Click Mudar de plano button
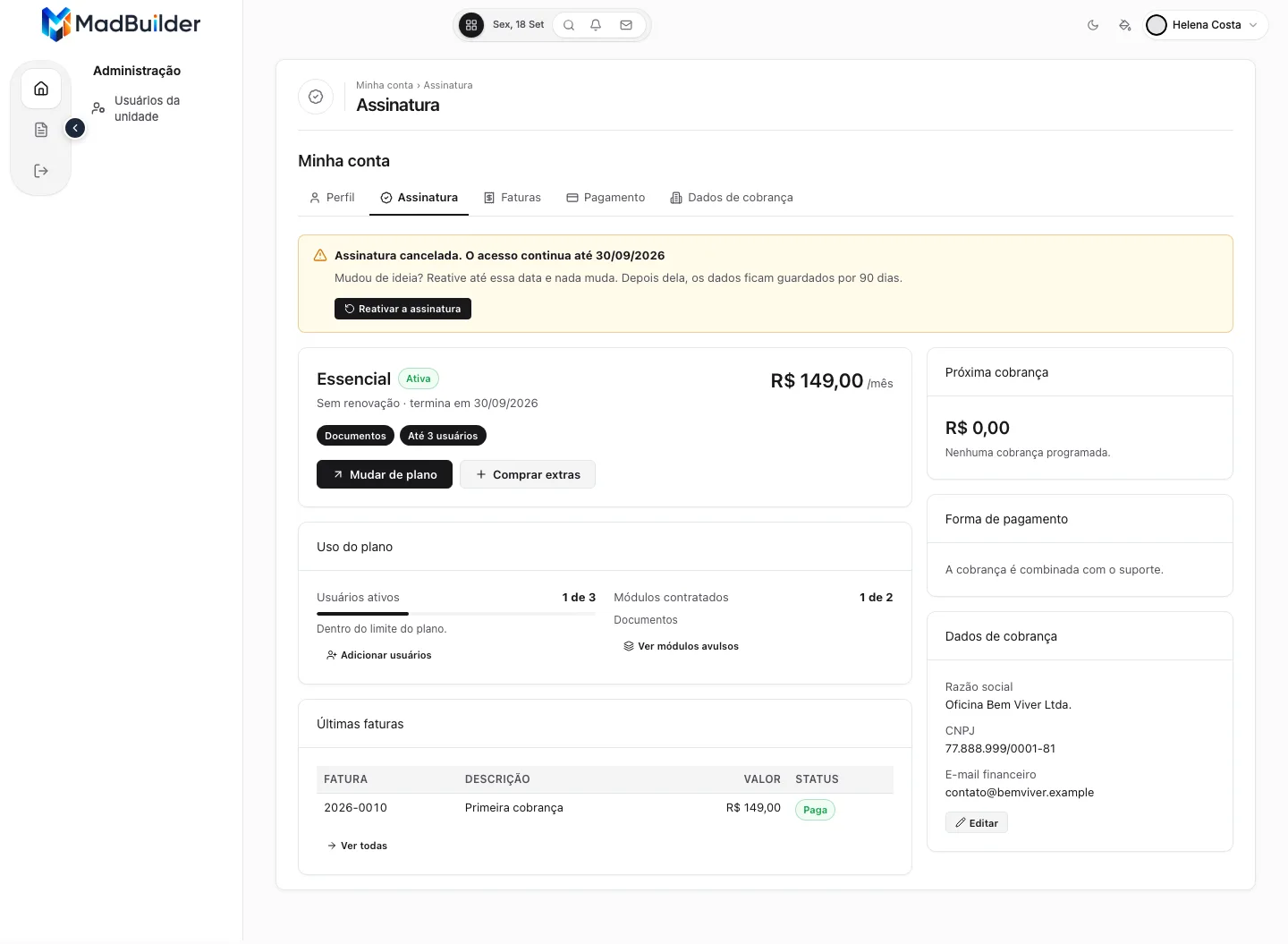Viewport: 1288px width, 944px height. (385, 474)
